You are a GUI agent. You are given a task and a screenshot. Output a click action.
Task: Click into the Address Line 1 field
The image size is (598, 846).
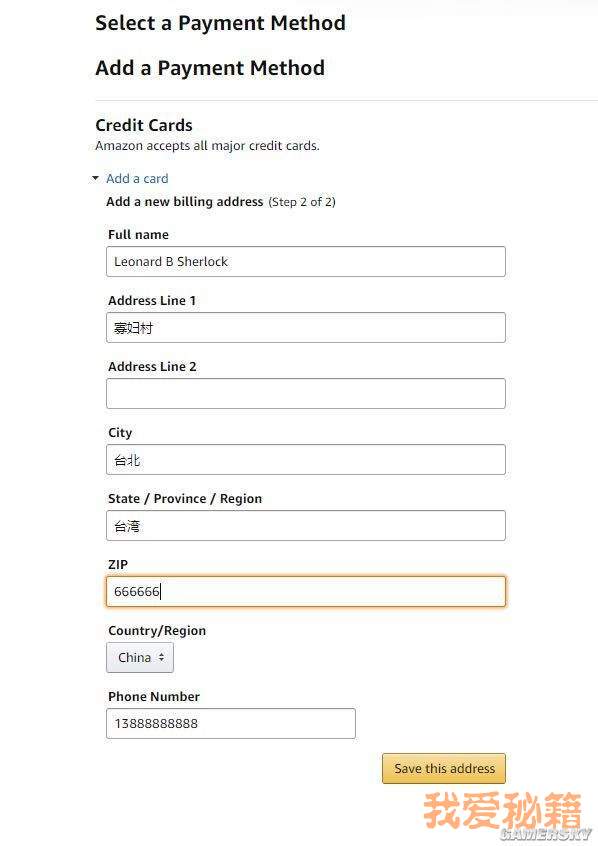[x=306, y=328]
